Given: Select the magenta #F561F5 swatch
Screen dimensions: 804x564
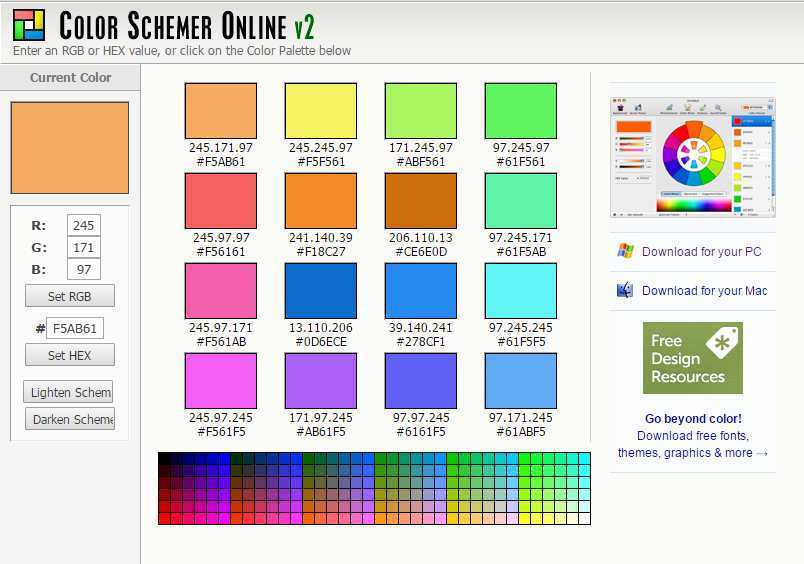Looking at the screenshot, I should [x=221, y=380].
